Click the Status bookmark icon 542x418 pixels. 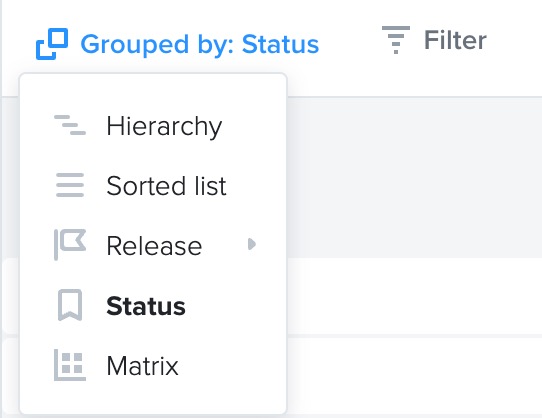[70, 305]
